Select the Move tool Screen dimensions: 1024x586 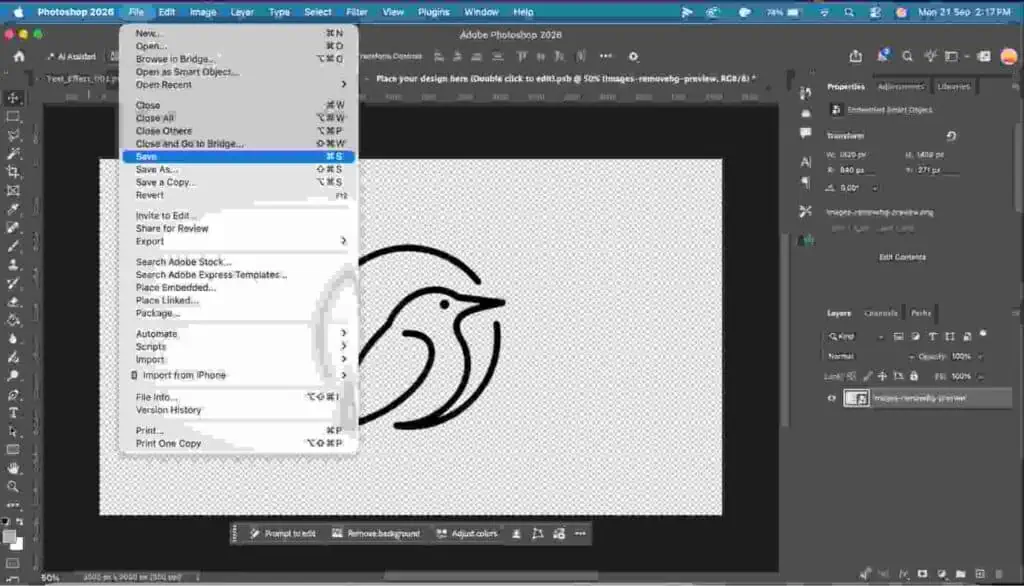(13, 98)
